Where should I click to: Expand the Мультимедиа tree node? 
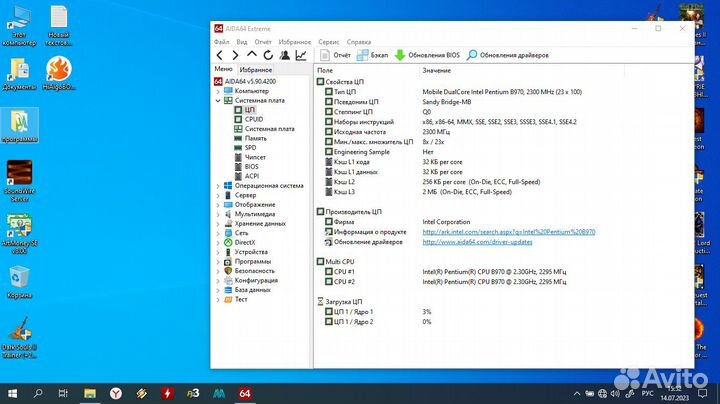click(218, 214)
